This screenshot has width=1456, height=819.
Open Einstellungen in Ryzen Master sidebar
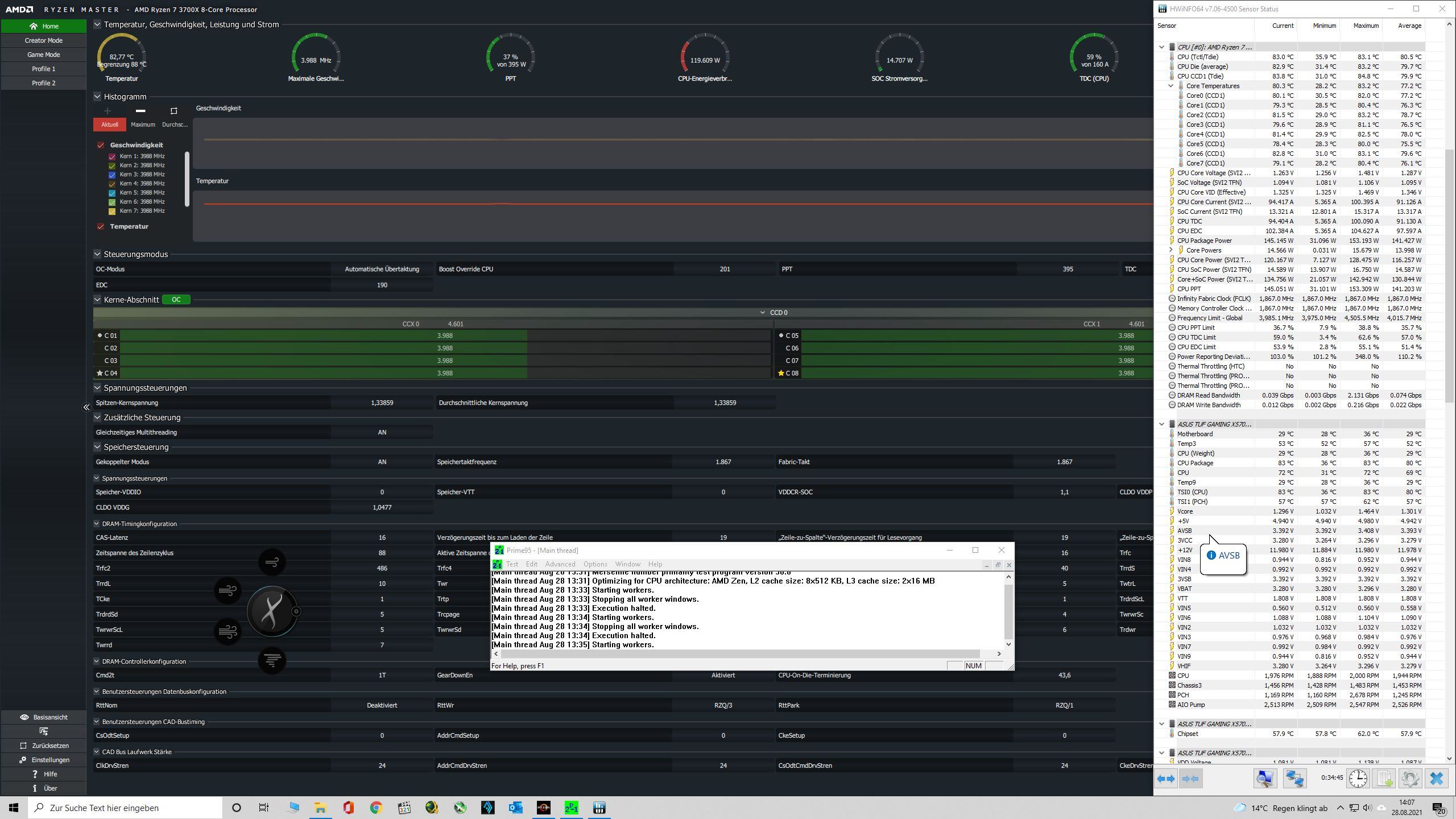tap(43, 760)
